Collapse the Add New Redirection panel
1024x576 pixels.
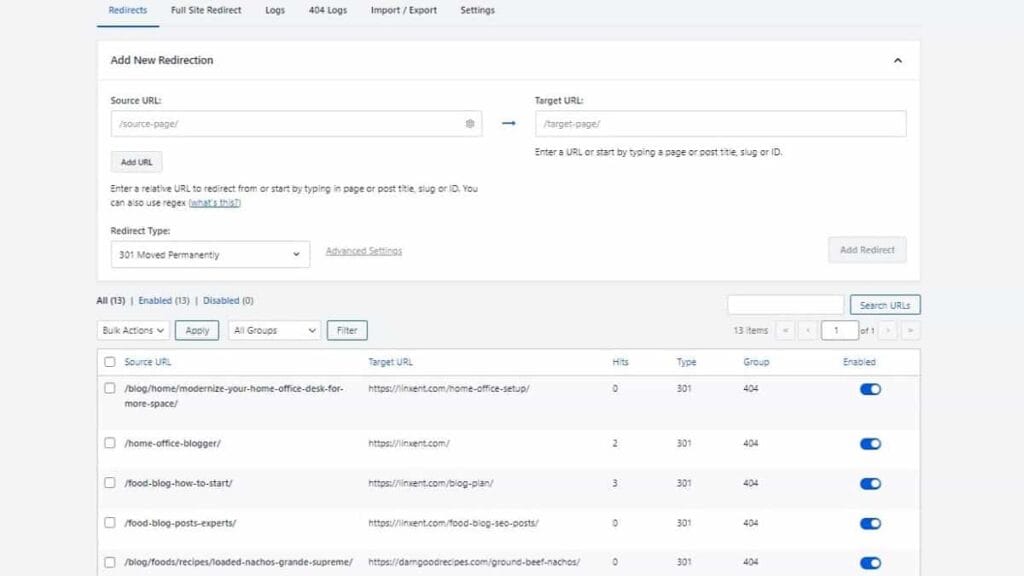(x=897, y=60)
